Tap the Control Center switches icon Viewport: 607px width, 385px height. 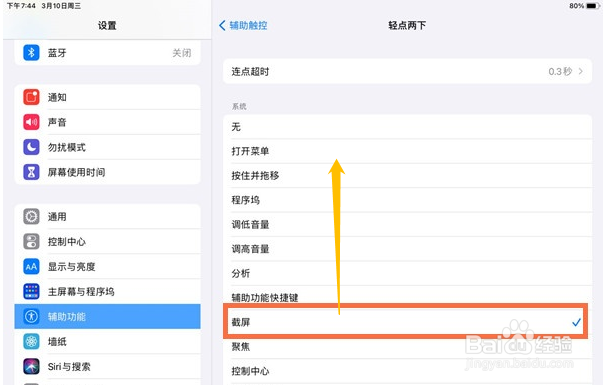[31, 241]
